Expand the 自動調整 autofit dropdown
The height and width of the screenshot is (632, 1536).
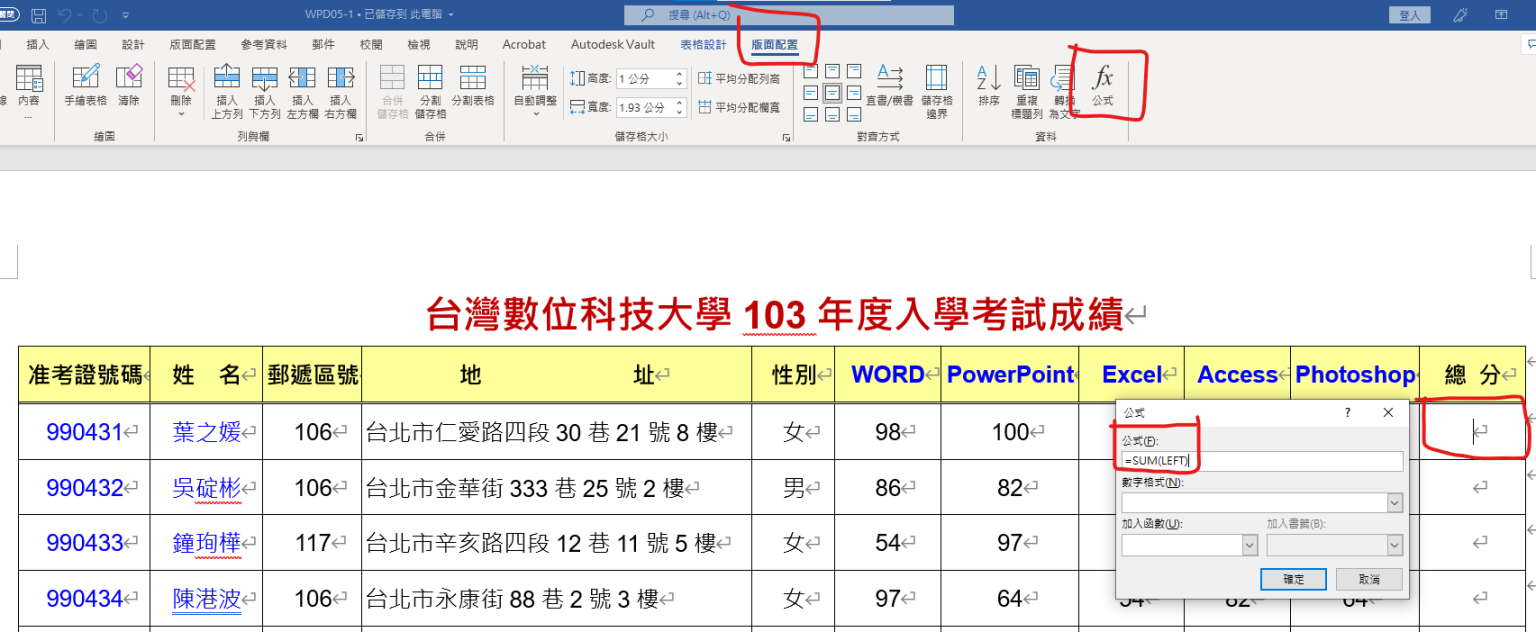(x=536, y=114)
